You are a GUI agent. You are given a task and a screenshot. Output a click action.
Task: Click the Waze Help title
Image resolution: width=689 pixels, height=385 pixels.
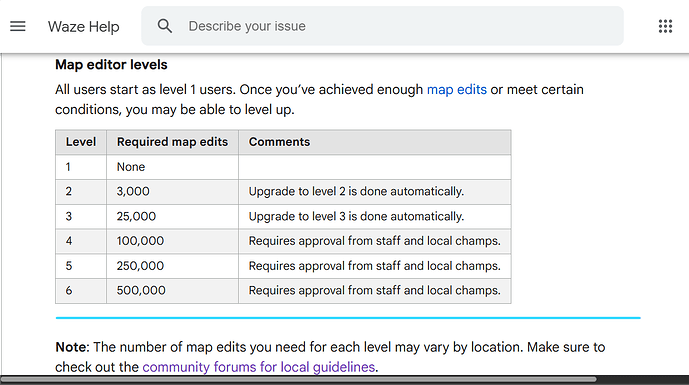83,26
